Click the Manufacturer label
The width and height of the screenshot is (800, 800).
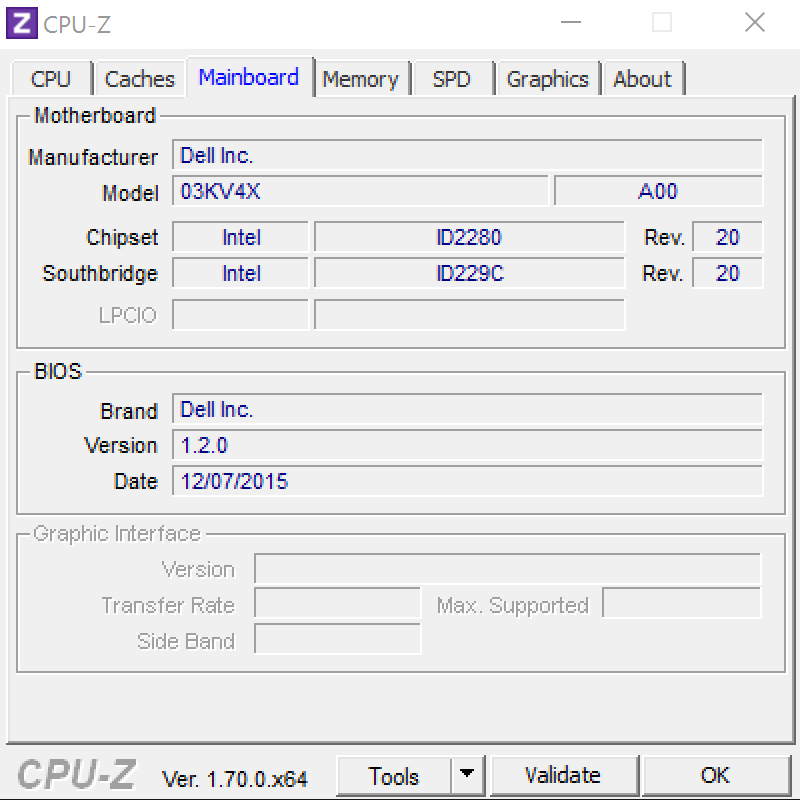[x=93, y=157]
